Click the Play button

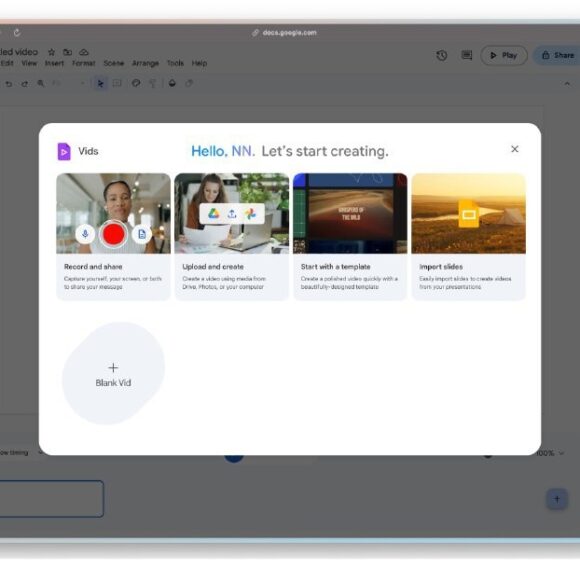click(504, 55)
